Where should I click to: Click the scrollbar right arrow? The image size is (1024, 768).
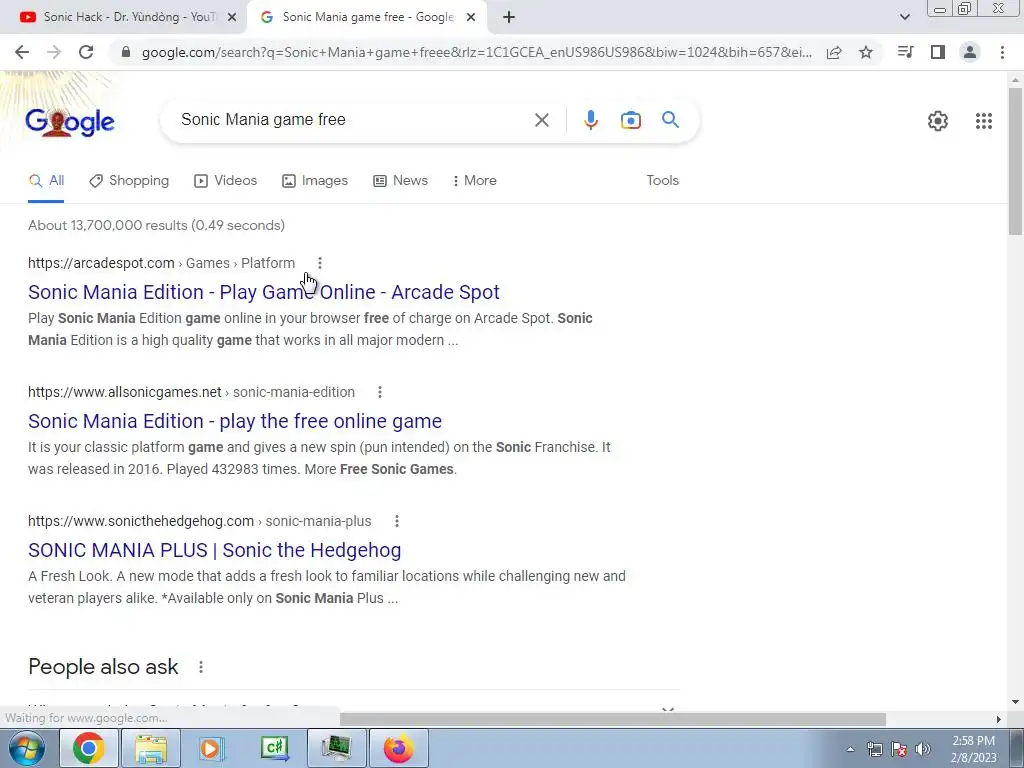[x=998, y=719]
